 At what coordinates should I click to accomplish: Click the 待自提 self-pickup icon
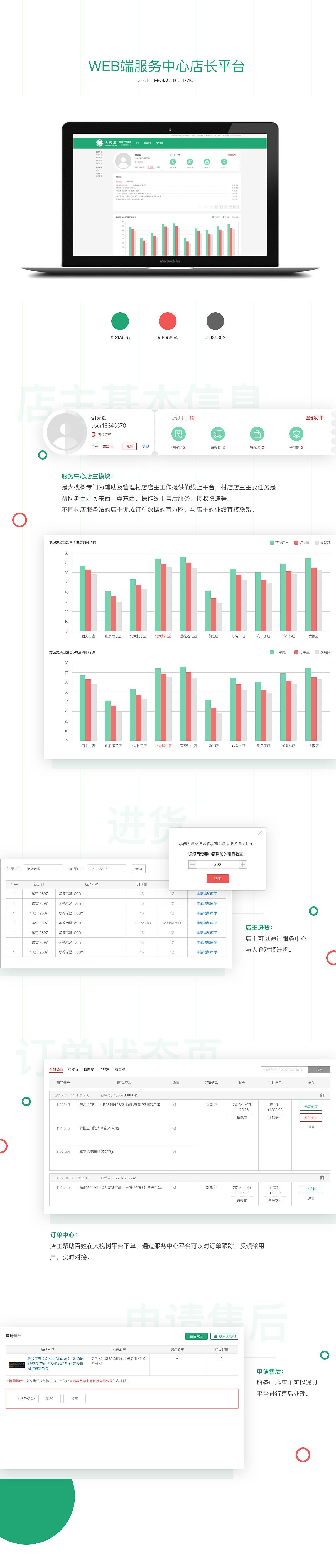[x=296, y=433]
